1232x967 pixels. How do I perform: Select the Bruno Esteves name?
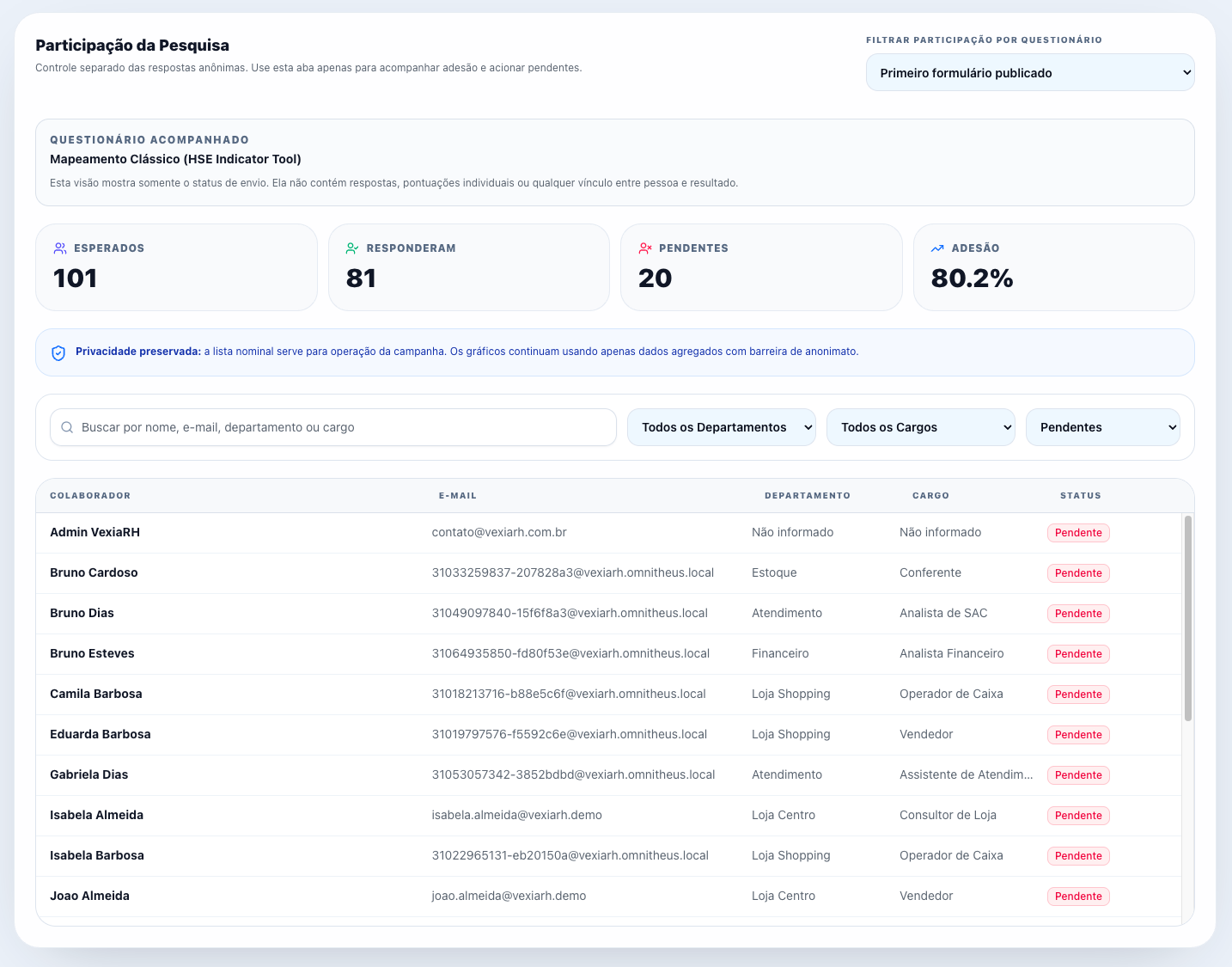(92, 653)
